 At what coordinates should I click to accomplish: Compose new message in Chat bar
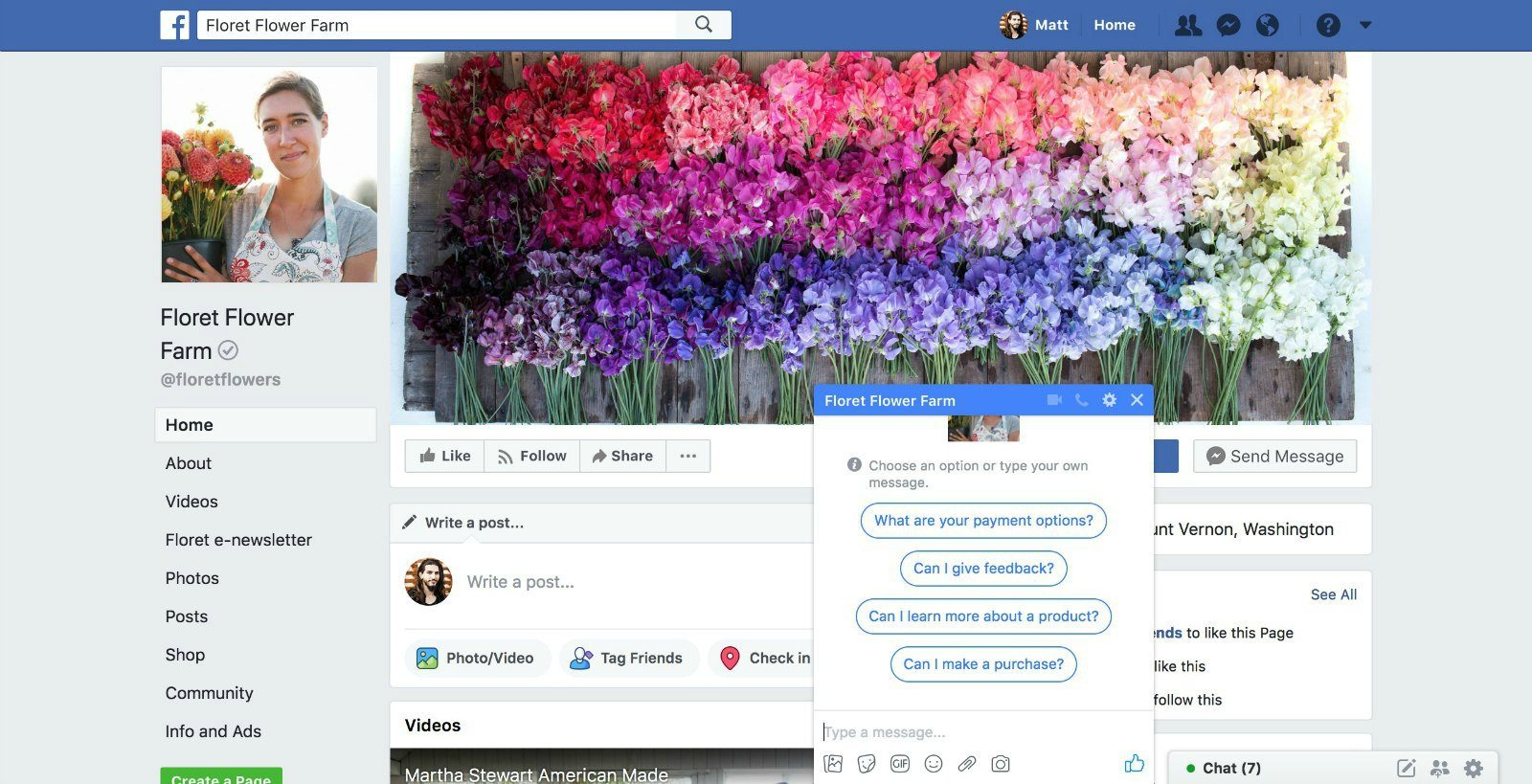1407,768
